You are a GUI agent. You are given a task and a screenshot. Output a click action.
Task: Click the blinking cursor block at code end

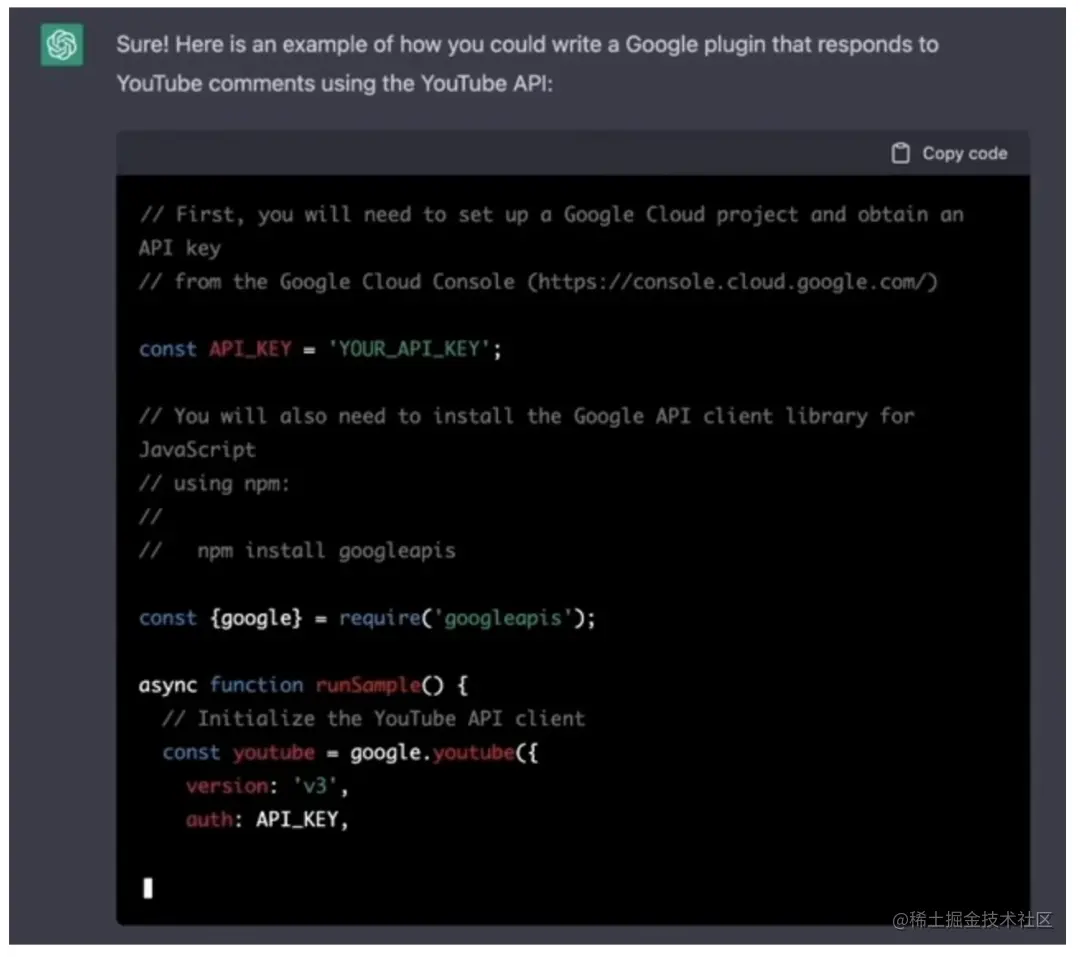point(147,888)
